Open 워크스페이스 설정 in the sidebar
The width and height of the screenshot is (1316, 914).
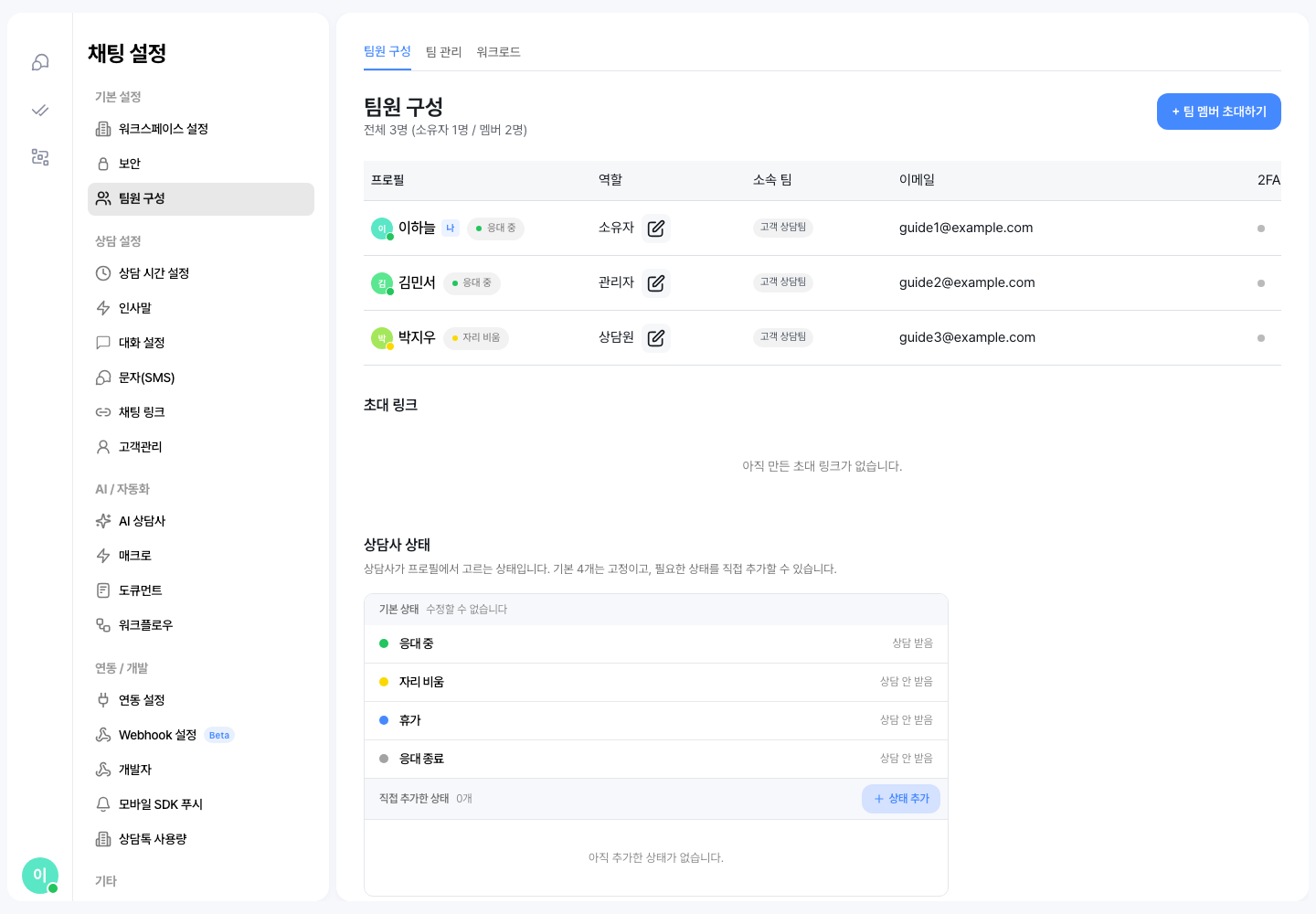pyautogui.click(x=201, y=129)
